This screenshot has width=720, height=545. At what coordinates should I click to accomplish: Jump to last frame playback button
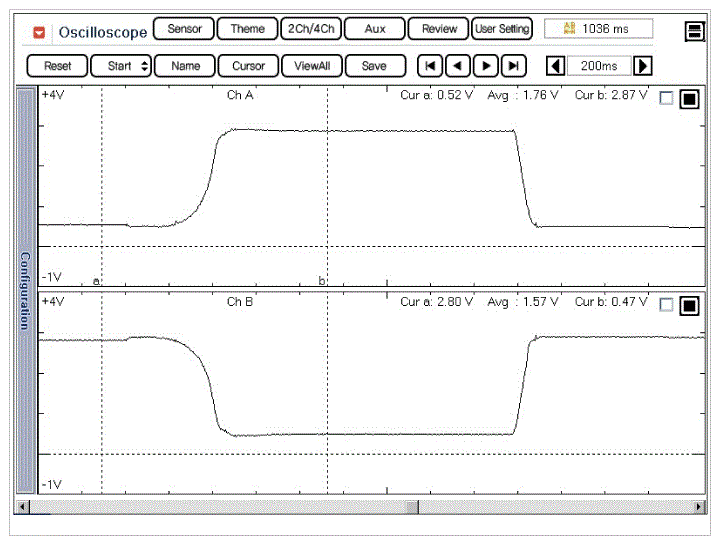(x=513, y=66)
